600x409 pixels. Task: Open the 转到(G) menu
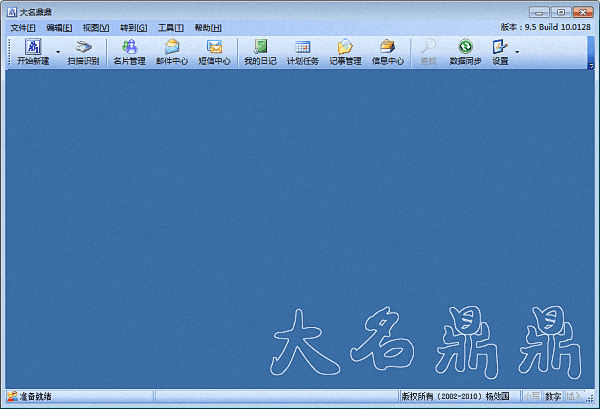(133, 27)
